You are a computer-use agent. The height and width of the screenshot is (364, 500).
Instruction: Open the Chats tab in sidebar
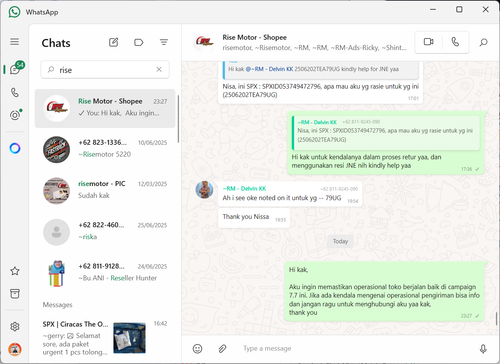(15, 69)
